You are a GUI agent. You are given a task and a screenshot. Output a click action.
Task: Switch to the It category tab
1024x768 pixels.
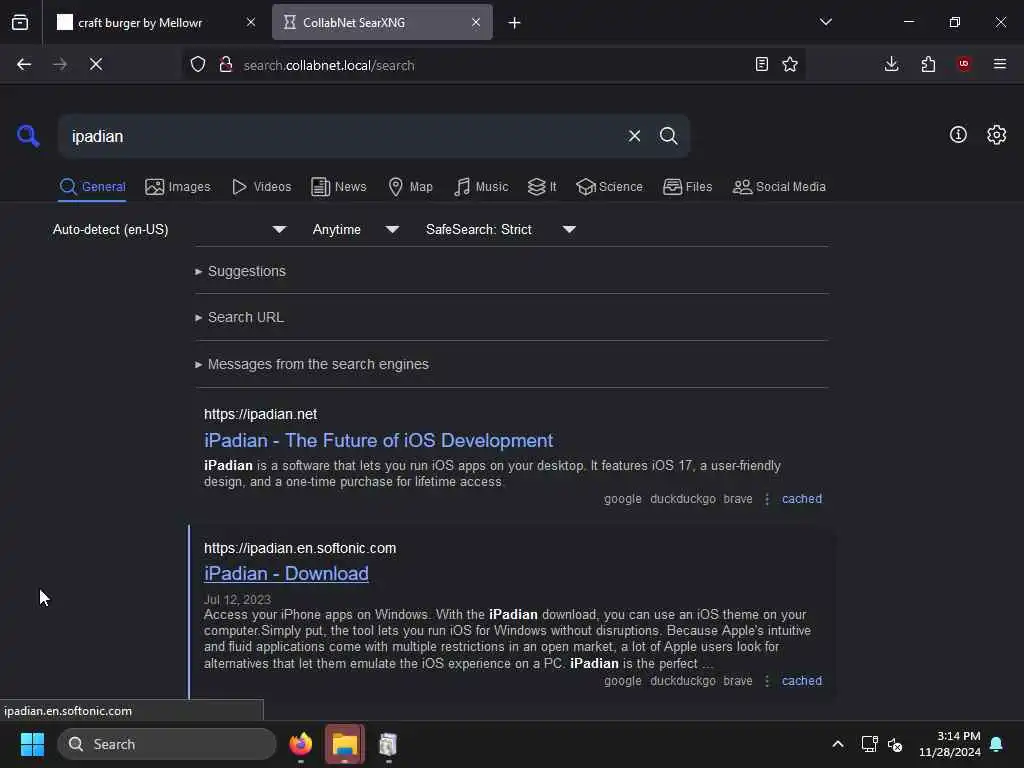pos(542,187)
